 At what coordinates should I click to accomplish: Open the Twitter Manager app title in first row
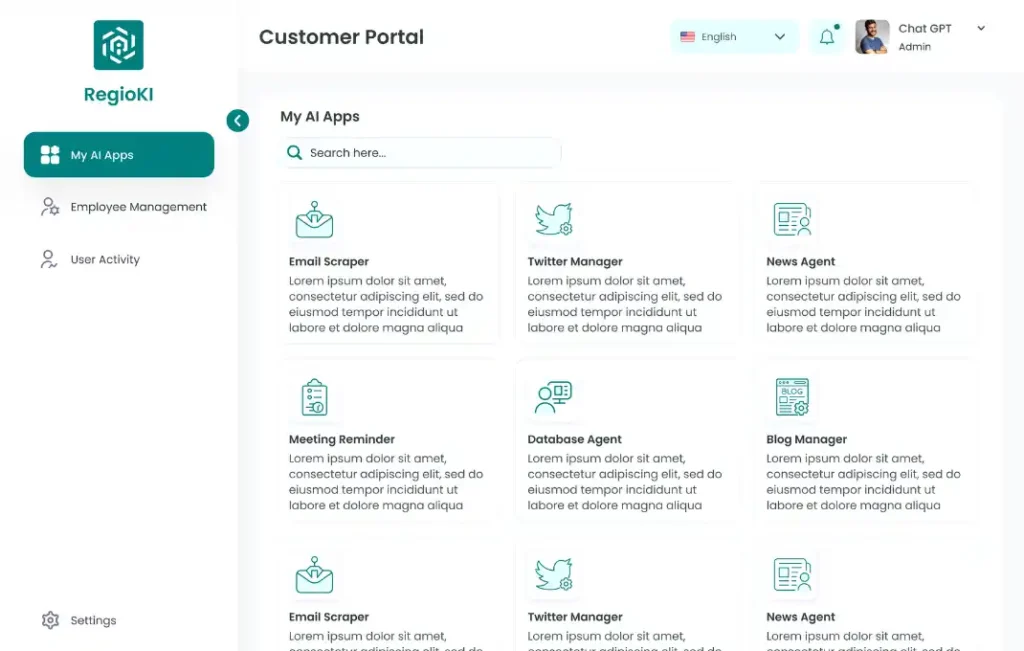tap(575, 262)
